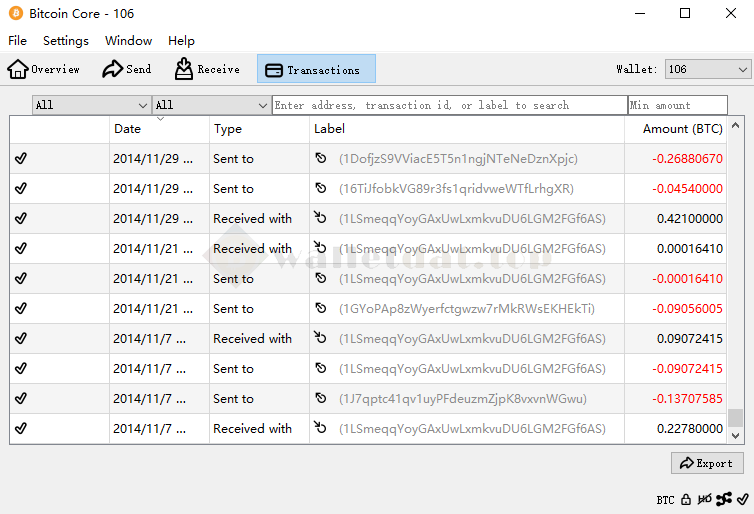Expand the transaction type filter dropdown
Image resolution: width=754 pixels, height=514 pixels.
click(211, 105)
